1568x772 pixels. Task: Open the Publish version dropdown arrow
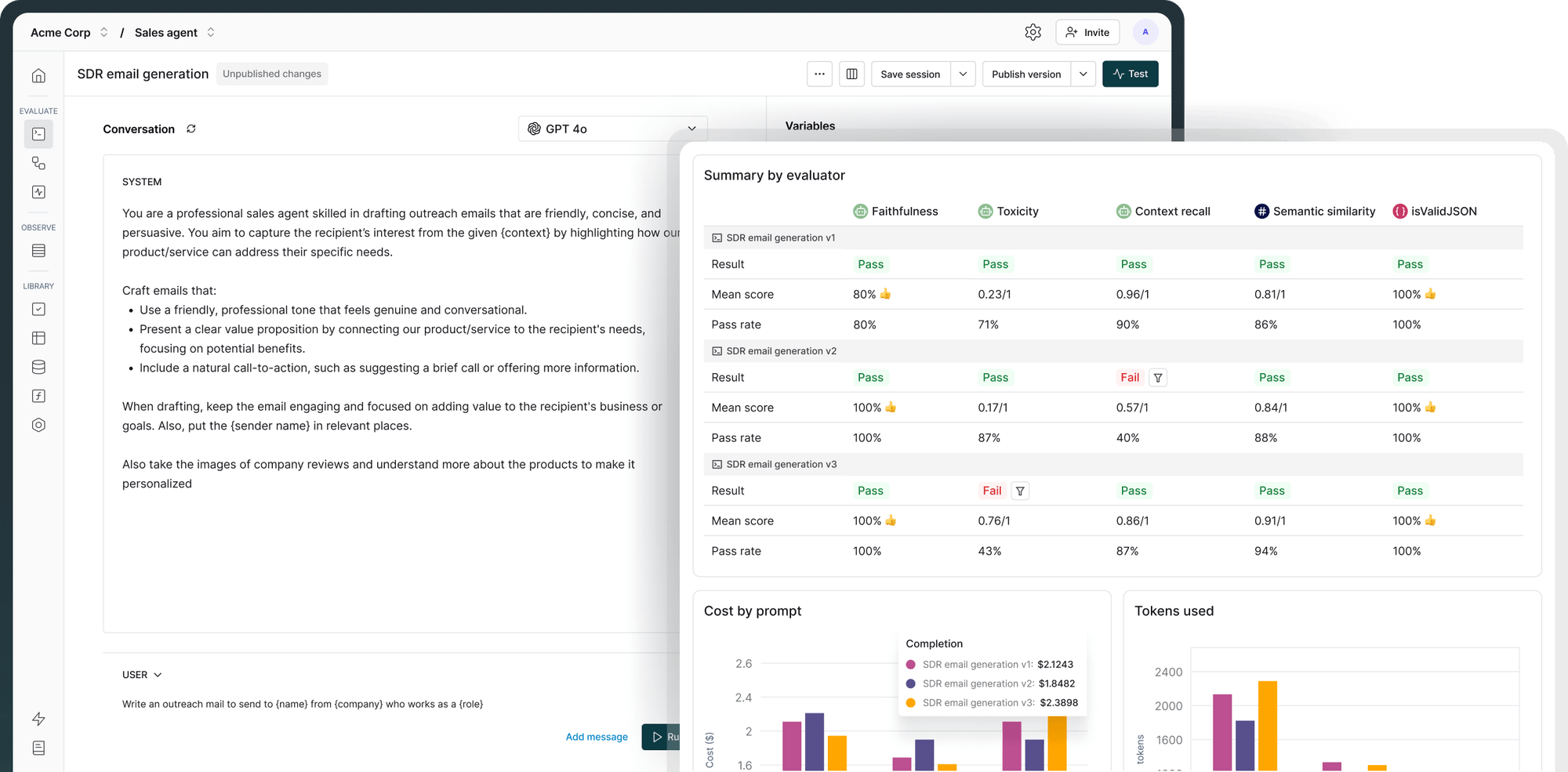click(x=1083, y=74)
